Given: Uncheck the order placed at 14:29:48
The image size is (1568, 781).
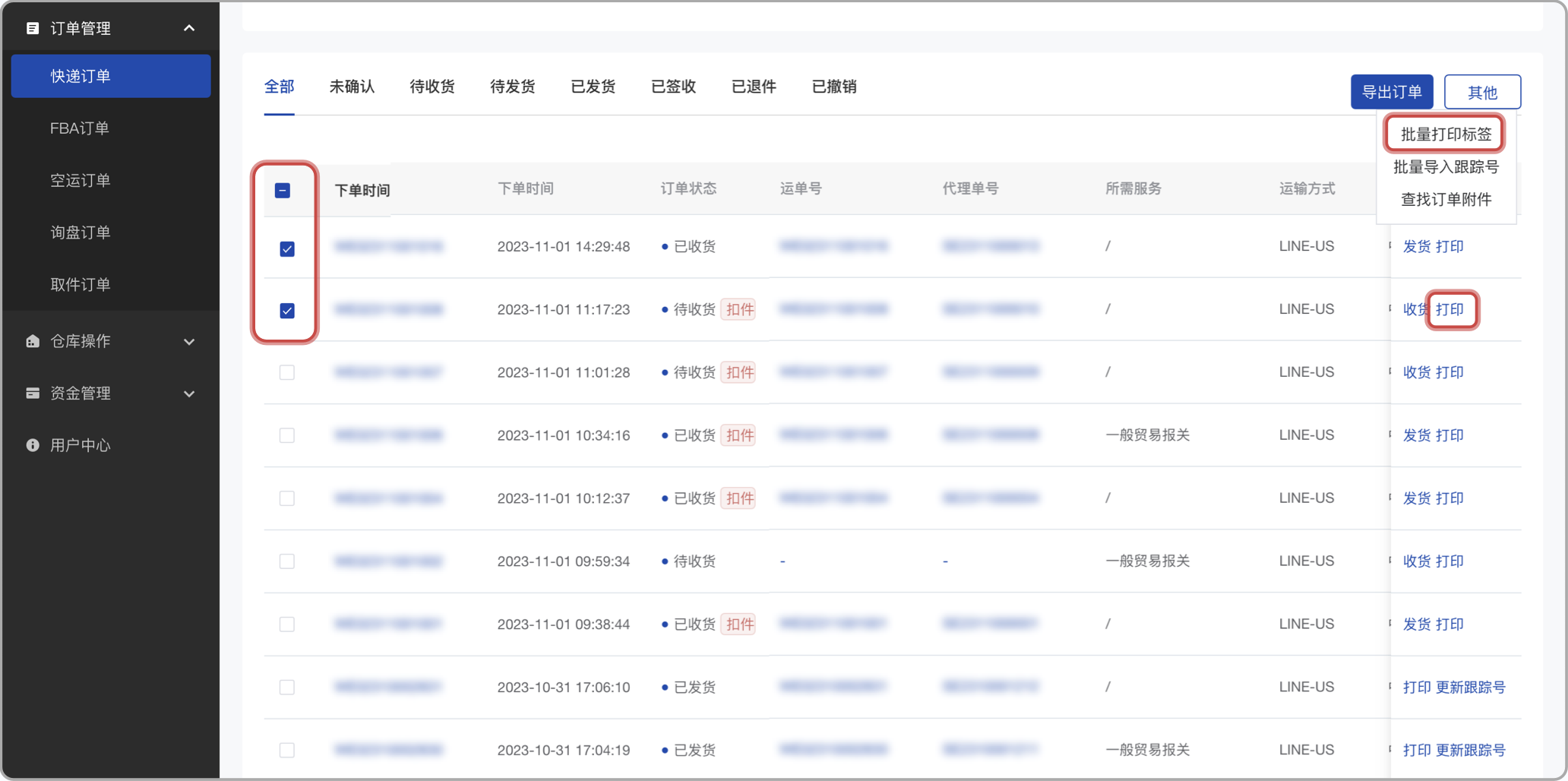Looking at the screenshot, I should point(287,249).
